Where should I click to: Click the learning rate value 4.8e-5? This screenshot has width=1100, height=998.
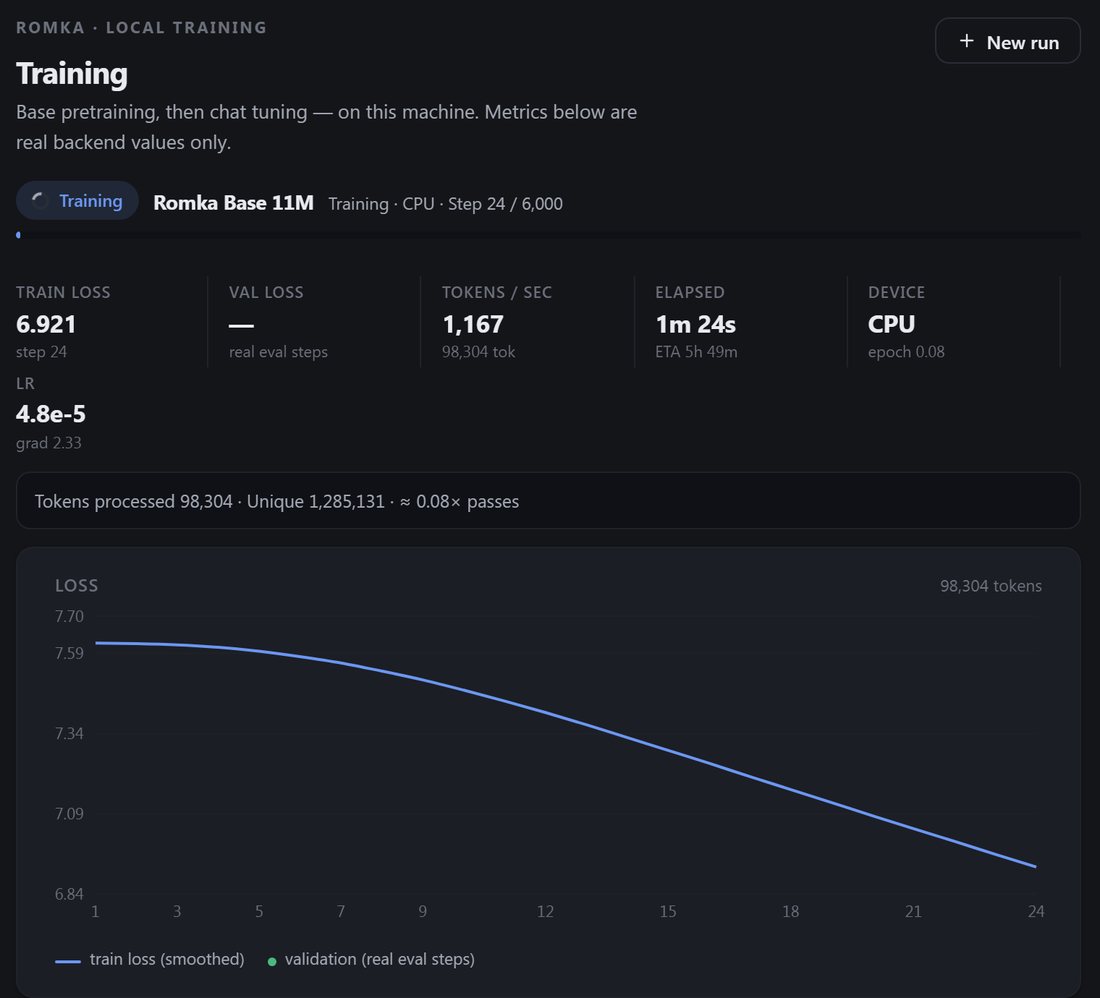[x=51, y=414]
